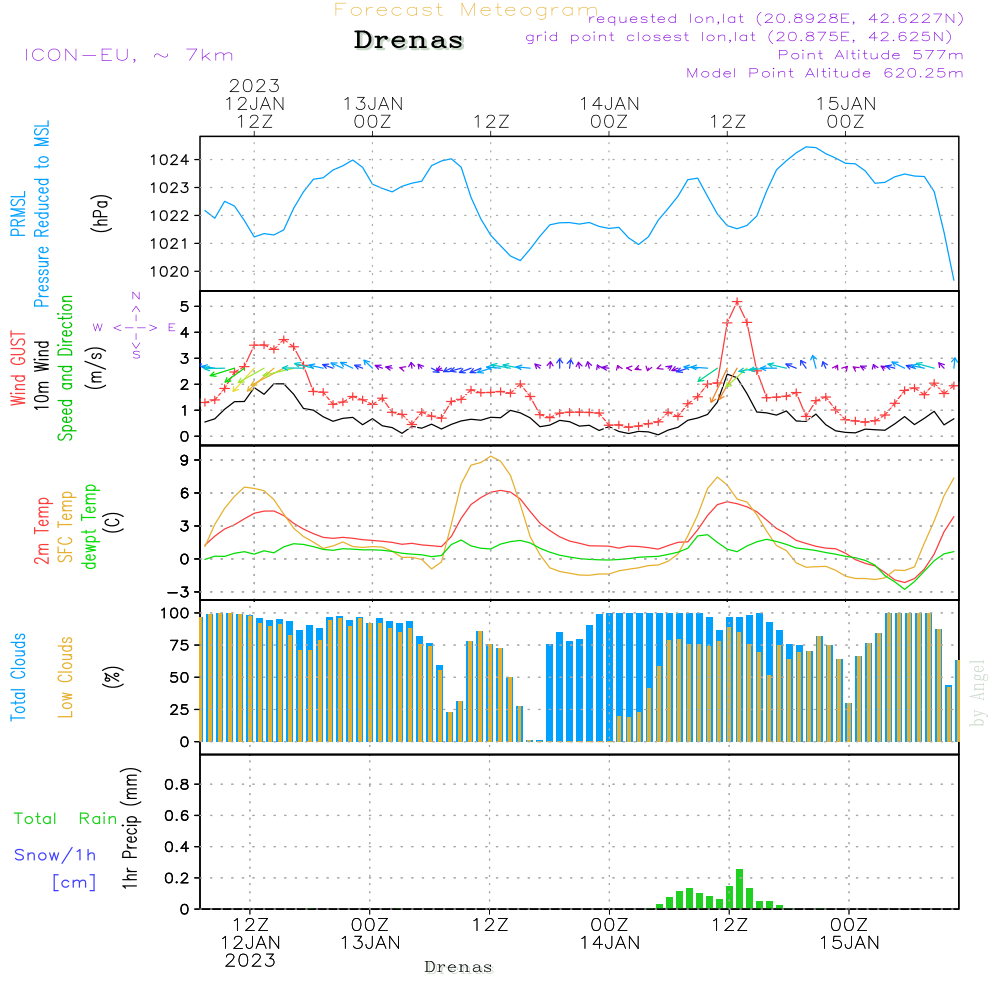Click the 'Point Altitude 577m' text
The height and width of the screenshot is (1000, 1000).
(870, 55)
